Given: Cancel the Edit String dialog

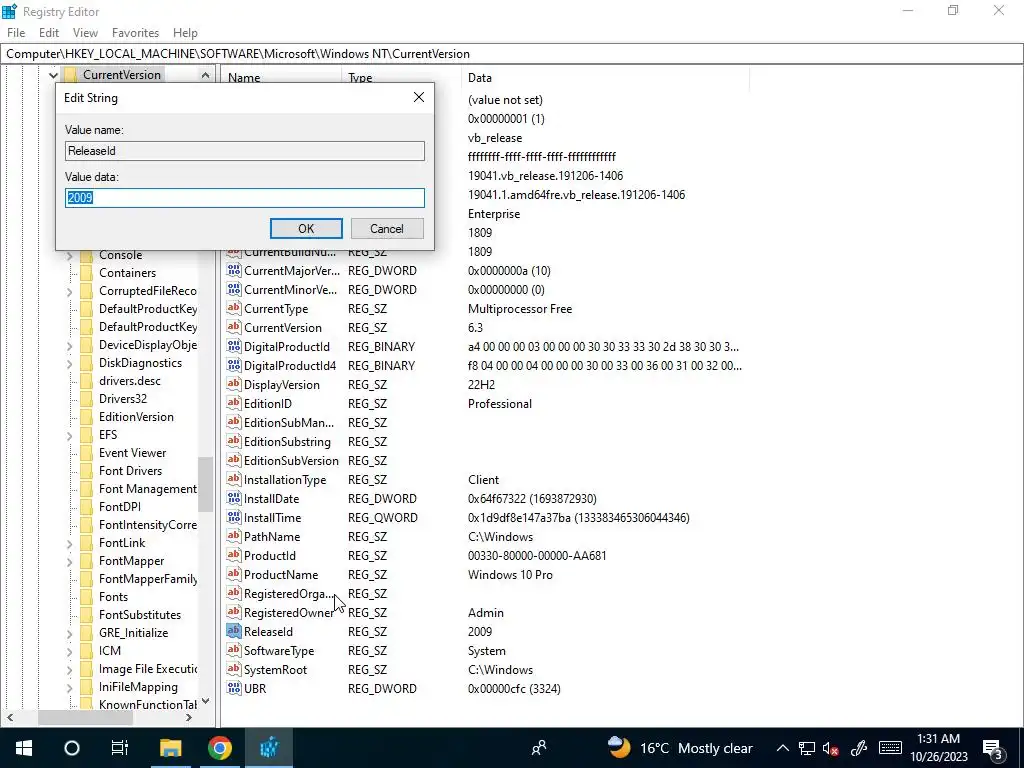Looking at the screenshot, I should pos(387,229).
